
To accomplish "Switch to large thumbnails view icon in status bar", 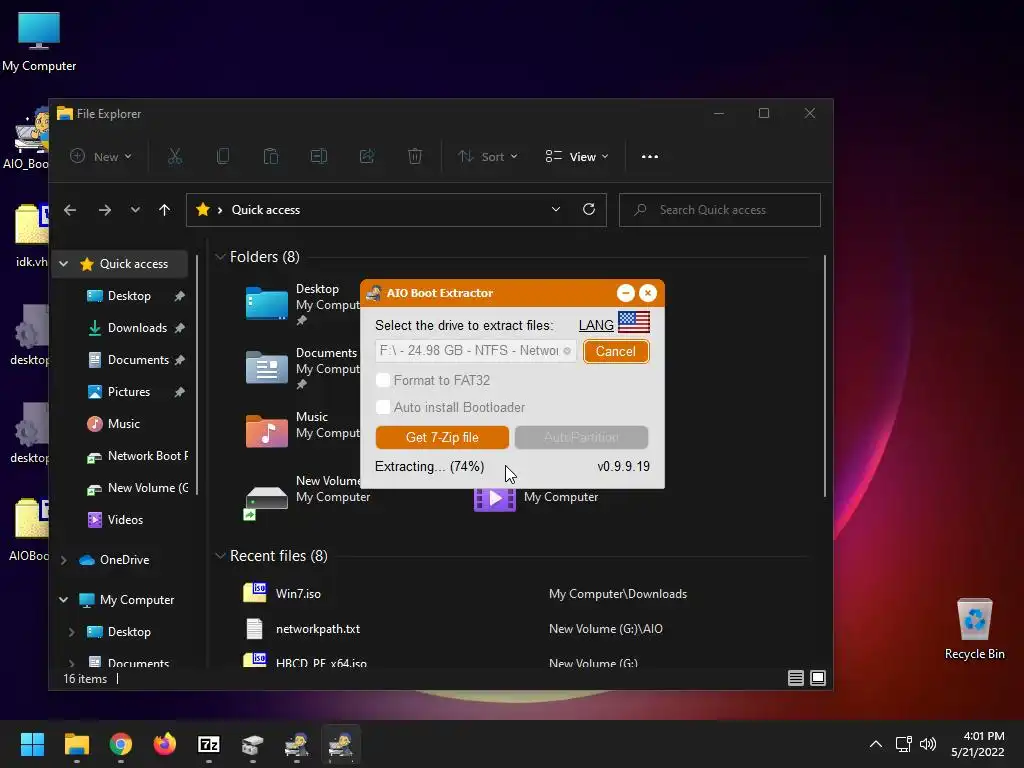I will click(818, 678).
